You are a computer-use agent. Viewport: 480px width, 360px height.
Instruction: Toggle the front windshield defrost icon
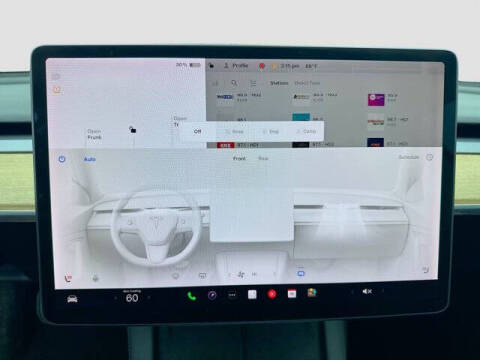[175, 276]
